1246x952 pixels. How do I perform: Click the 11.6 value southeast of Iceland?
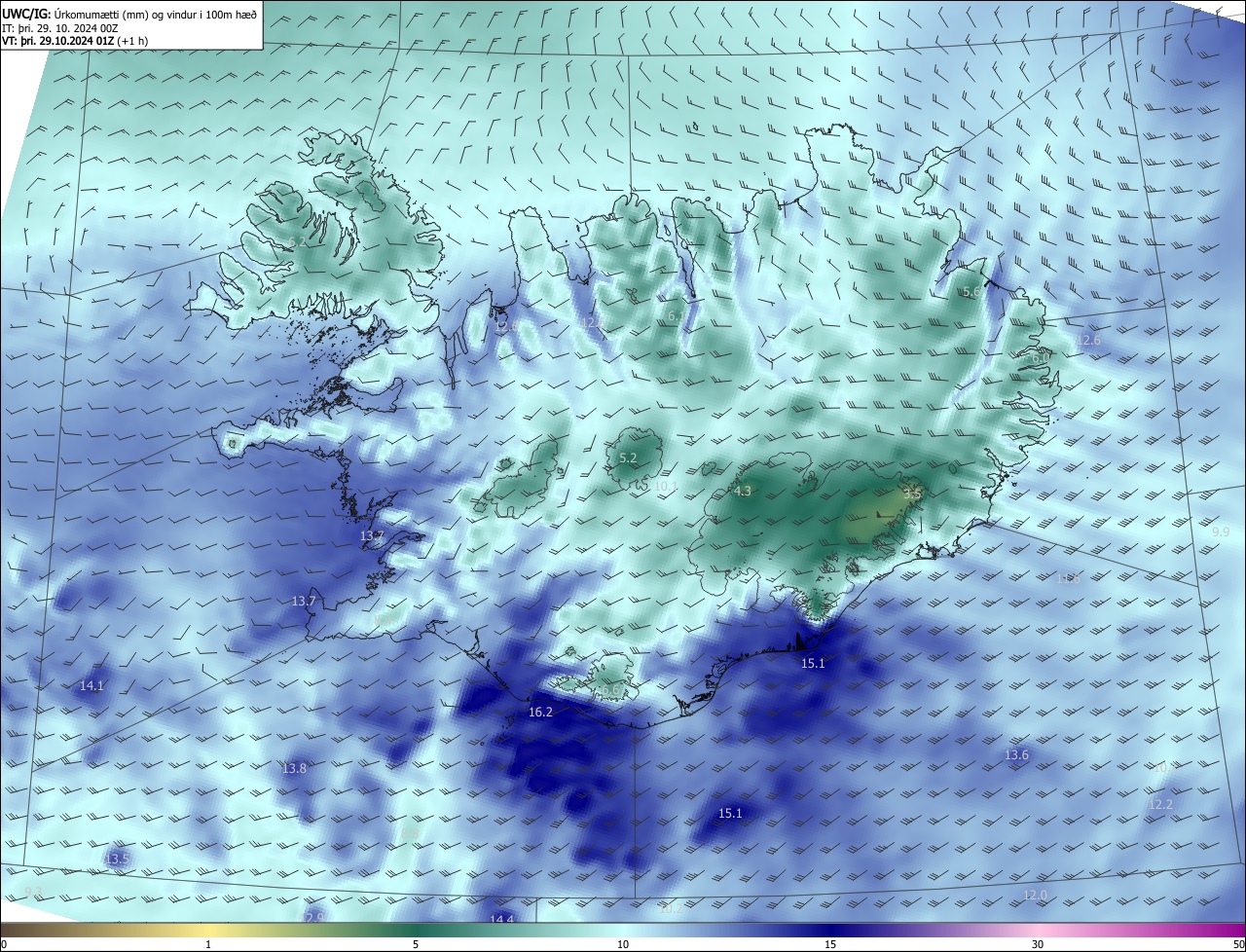click(1069, 578)
